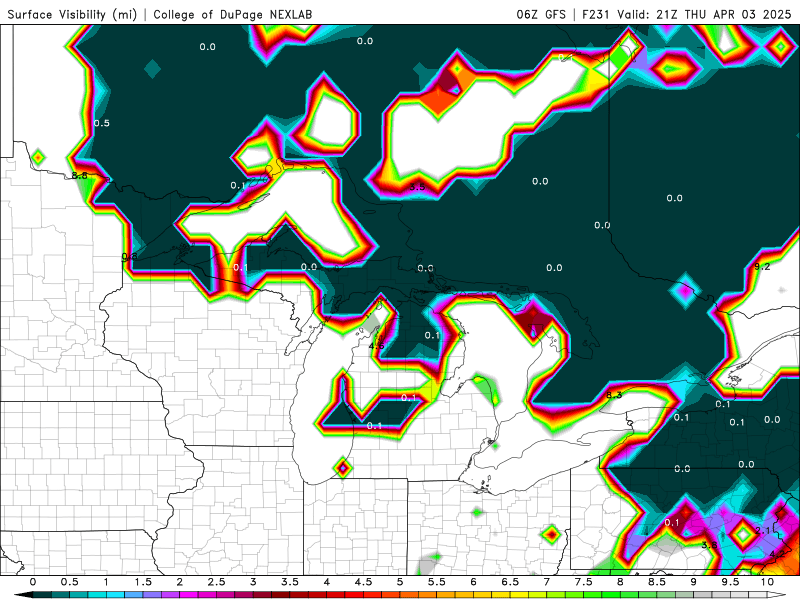
Task: Click the legend tick label "5.5"
Action: coord(437,582)
